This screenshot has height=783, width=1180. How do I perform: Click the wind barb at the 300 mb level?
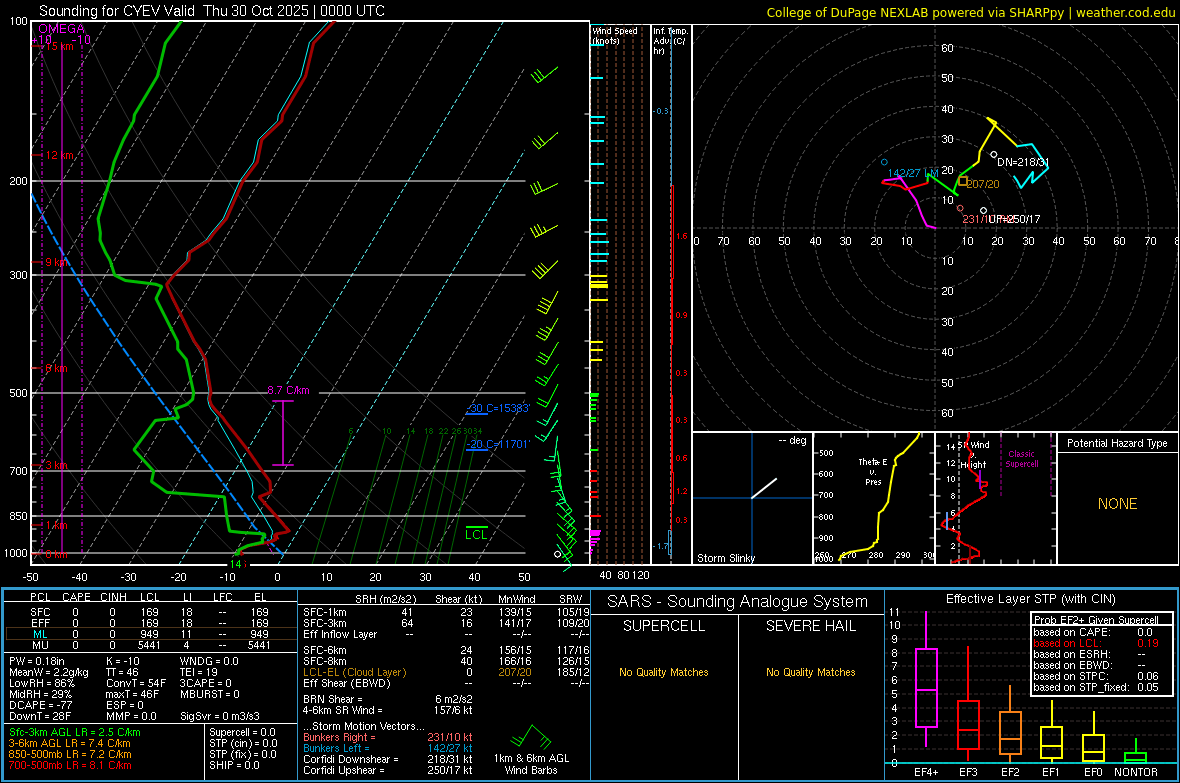pyautogui.click(x=545, y=269)
